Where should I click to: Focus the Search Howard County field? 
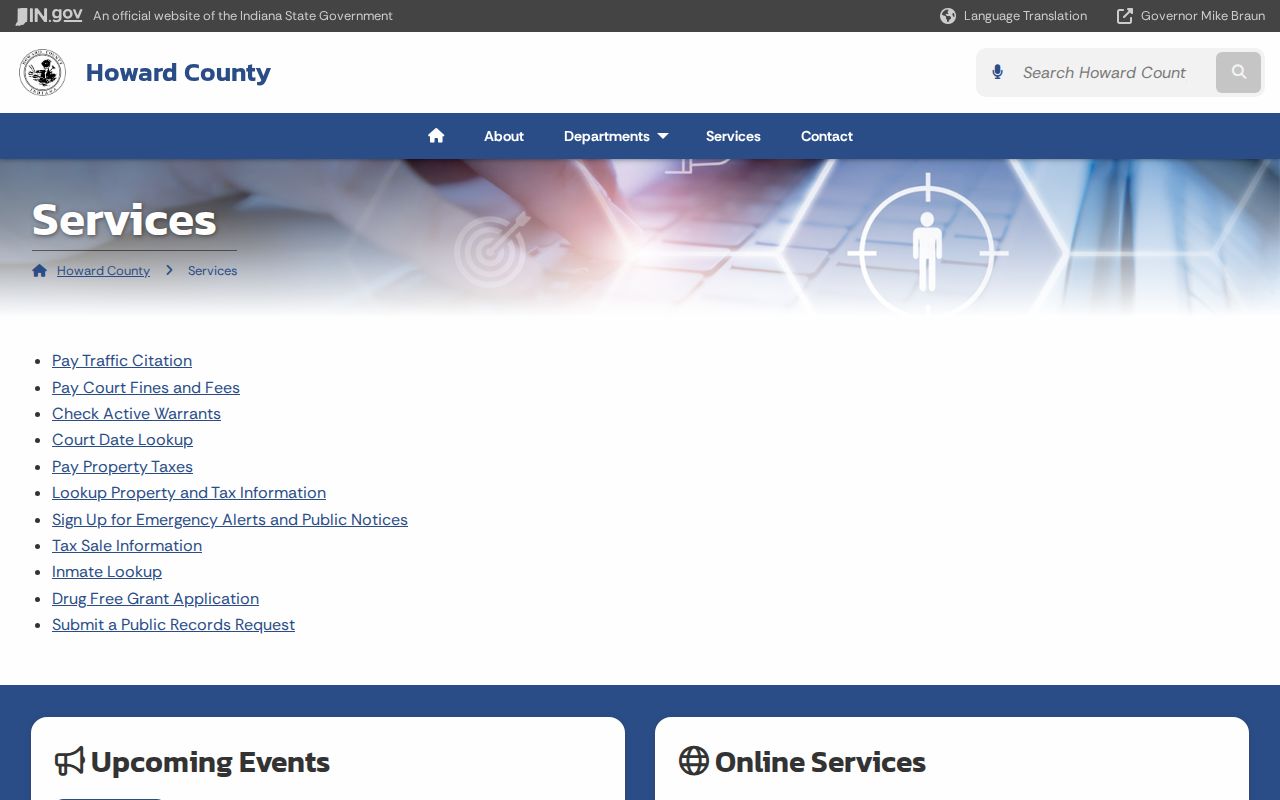click(x=1104, y=72)
